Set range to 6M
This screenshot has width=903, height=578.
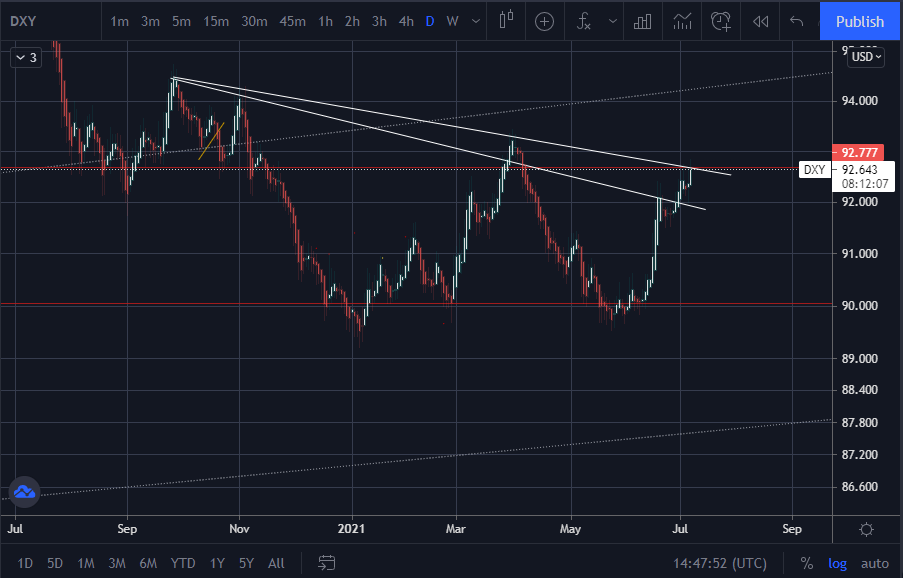point(148,563)
